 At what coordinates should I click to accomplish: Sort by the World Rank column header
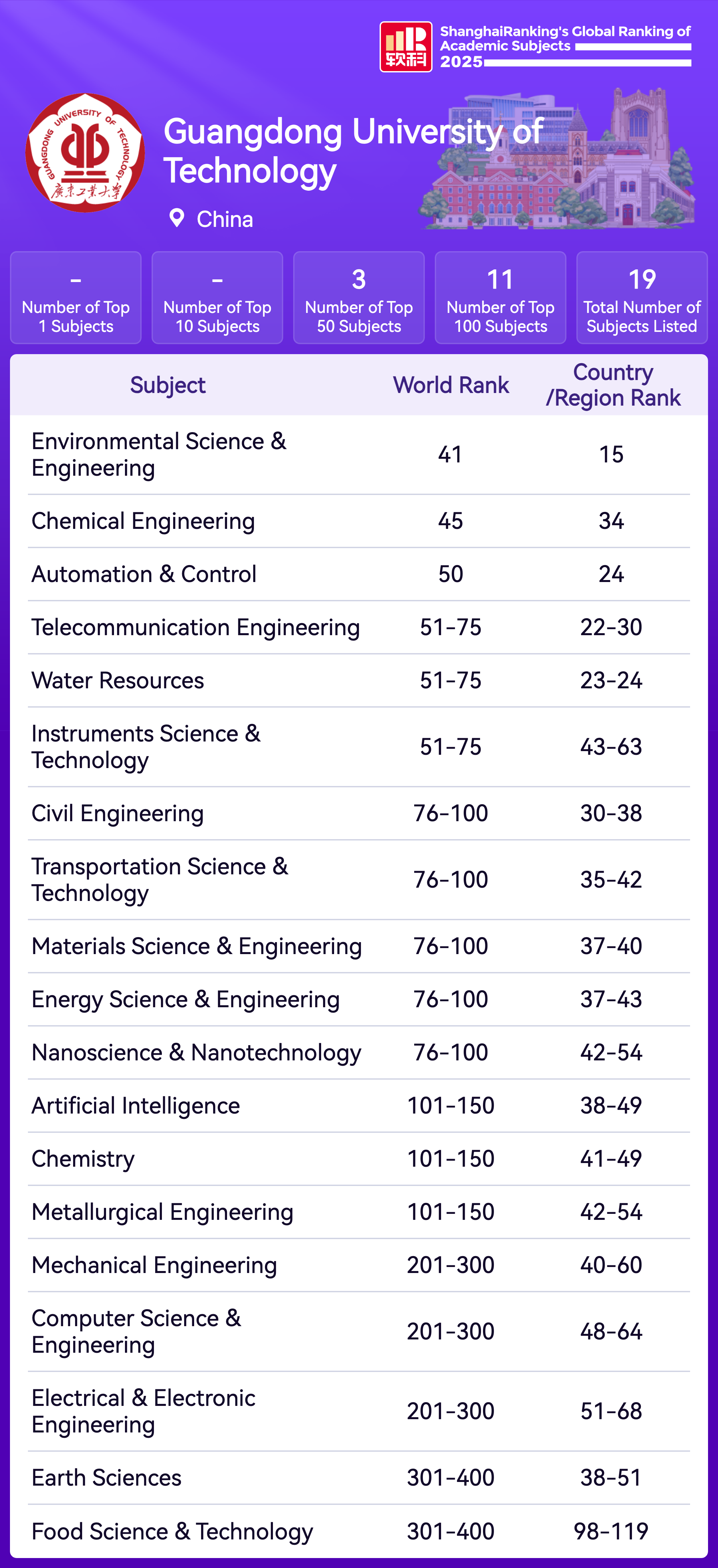pos(451,385)
